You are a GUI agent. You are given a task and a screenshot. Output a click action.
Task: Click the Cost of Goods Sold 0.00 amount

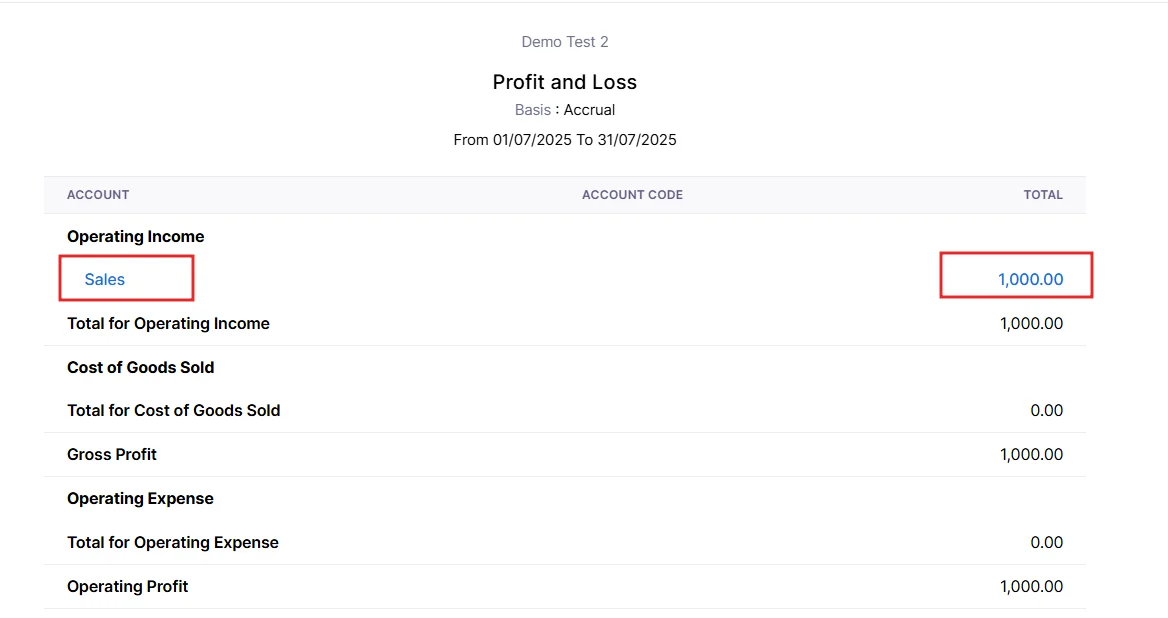click(x=1046, y=411)
